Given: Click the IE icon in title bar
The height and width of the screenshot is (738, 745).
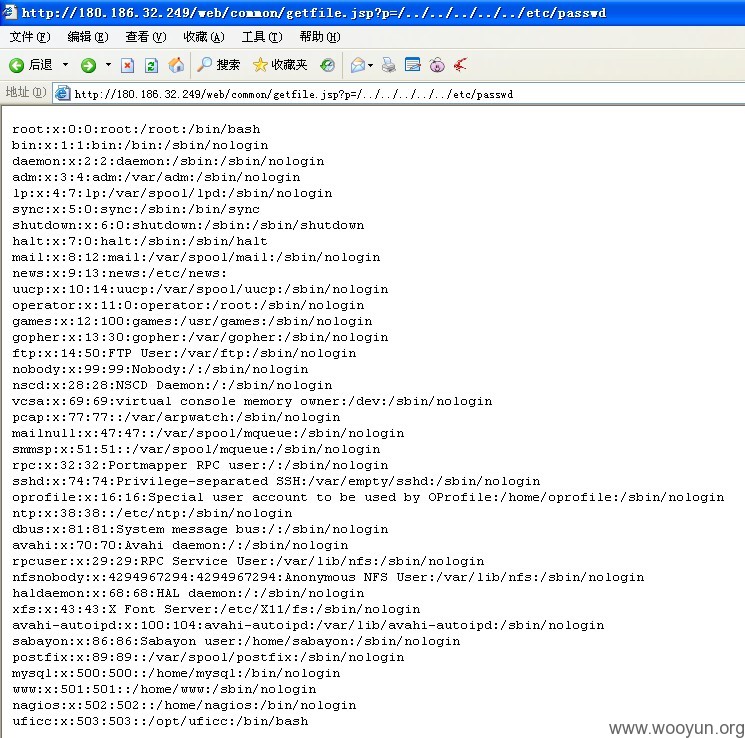Looking at the screenshot, I should click(x=9, y=11).
